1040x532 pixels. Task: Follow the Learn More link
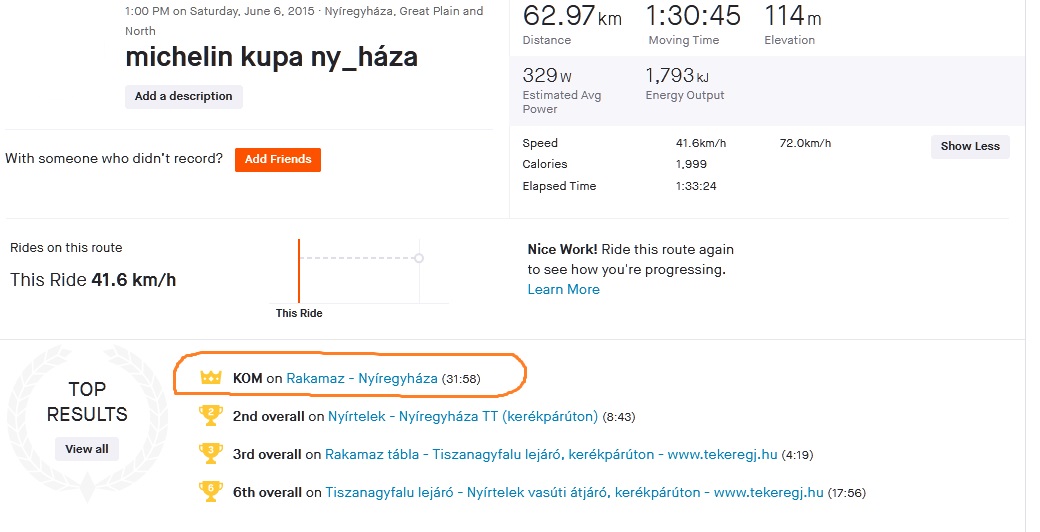tap(563, 289)
